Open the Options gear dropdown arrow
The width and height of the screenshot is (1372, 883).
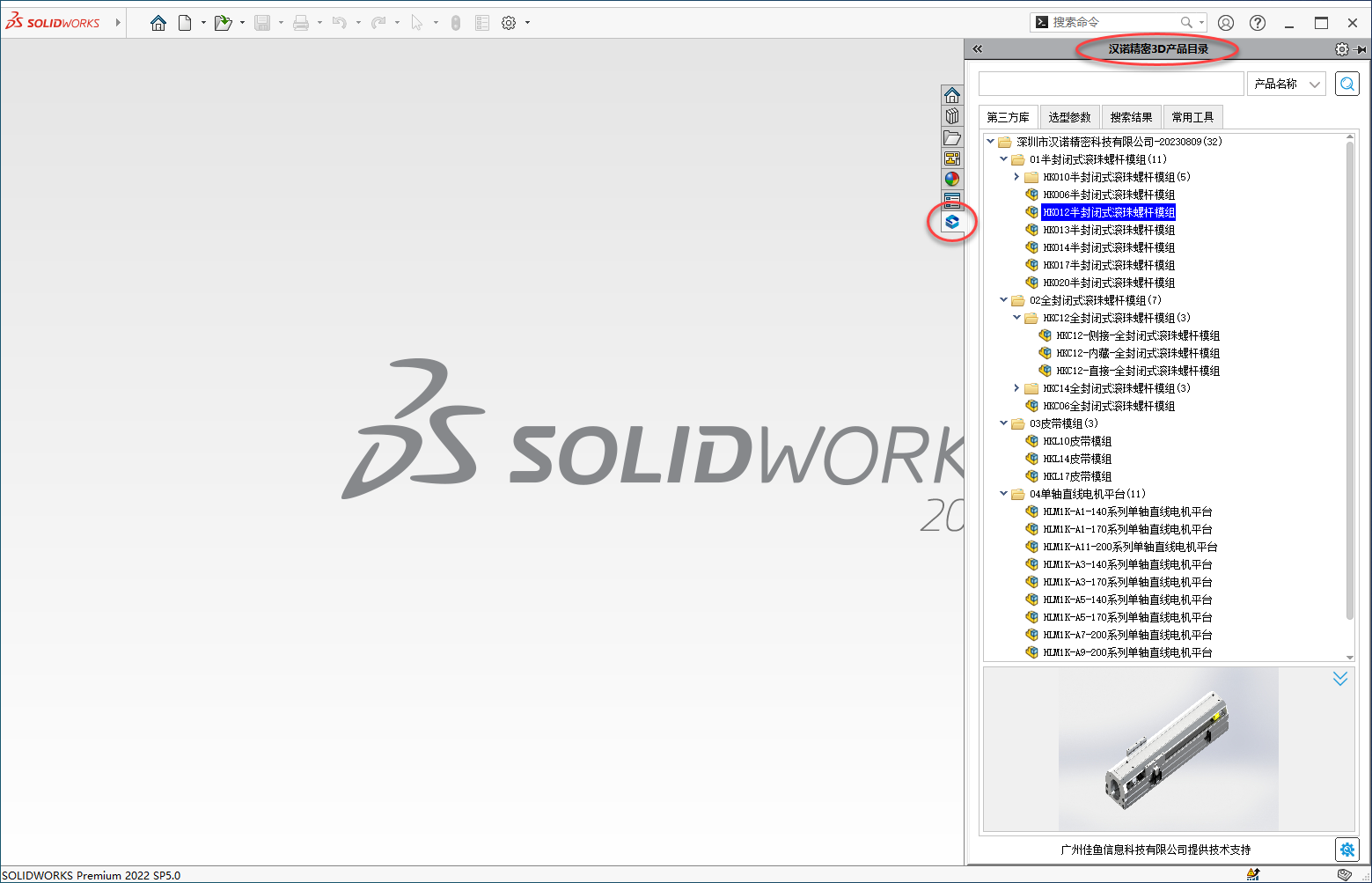click(x=527, y=23)
